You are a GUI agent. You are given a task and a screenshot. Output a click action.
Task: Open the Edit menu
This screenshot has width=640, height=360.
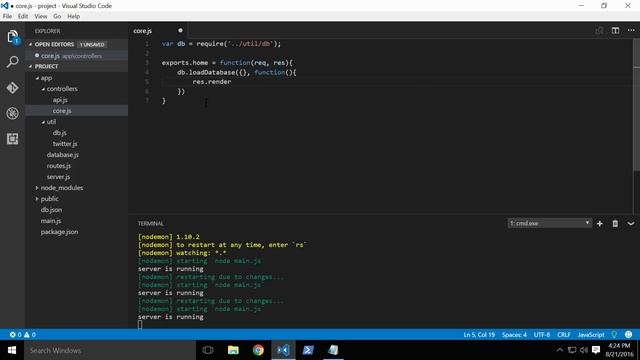23,16
